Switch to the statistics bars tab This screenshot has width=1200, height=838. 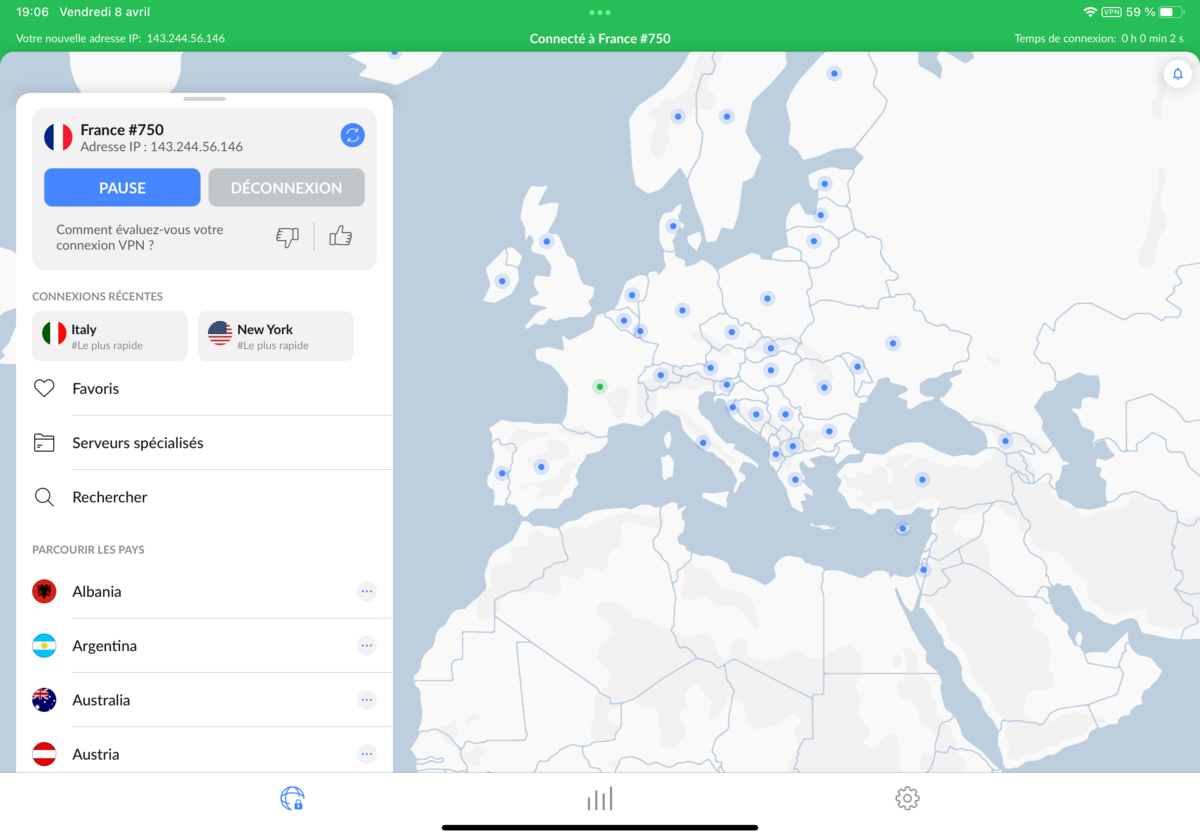[600, 798]
